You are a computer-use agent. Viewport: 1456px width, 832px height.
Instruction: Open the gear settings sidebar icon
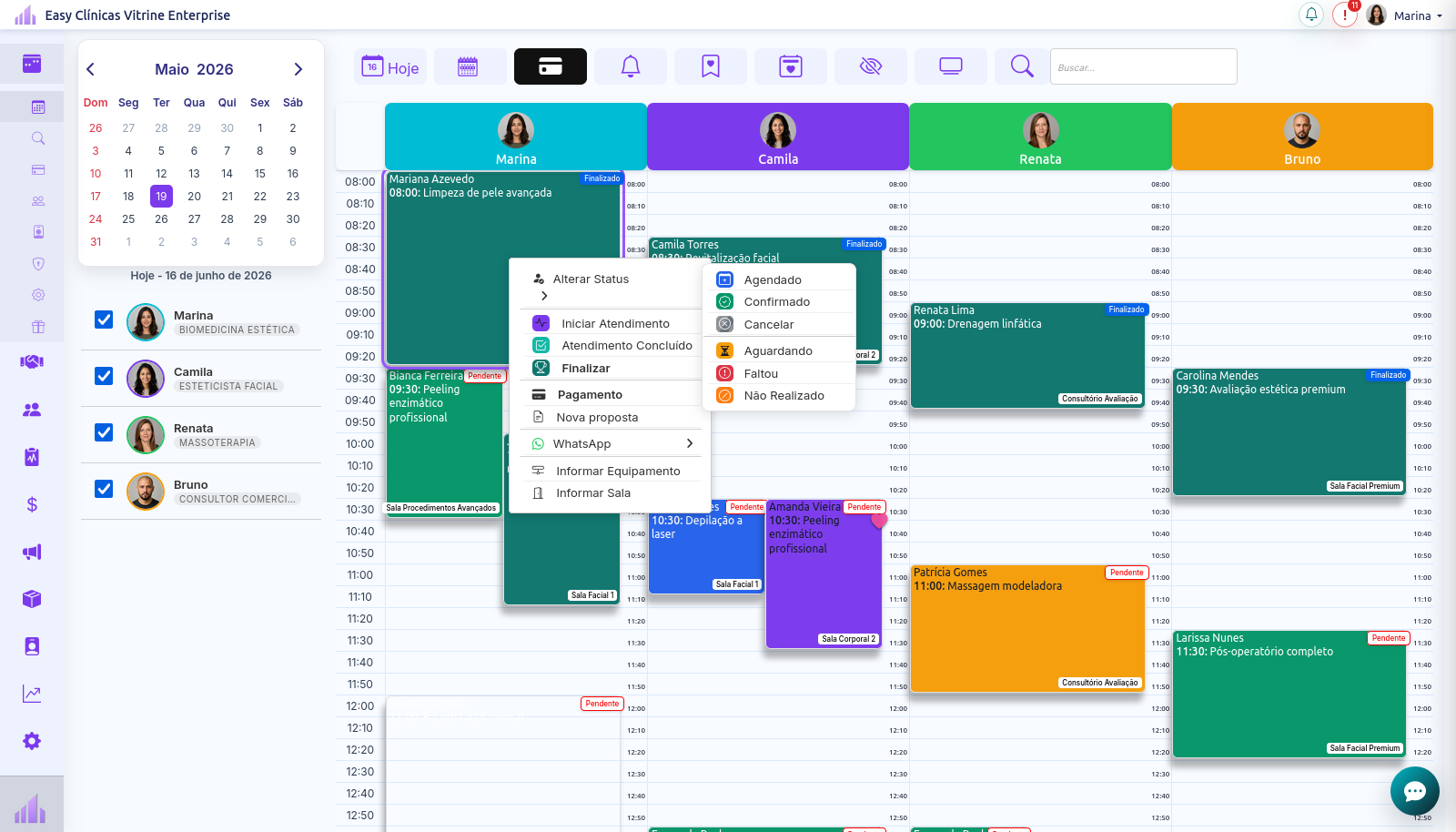tap(32, 741)
